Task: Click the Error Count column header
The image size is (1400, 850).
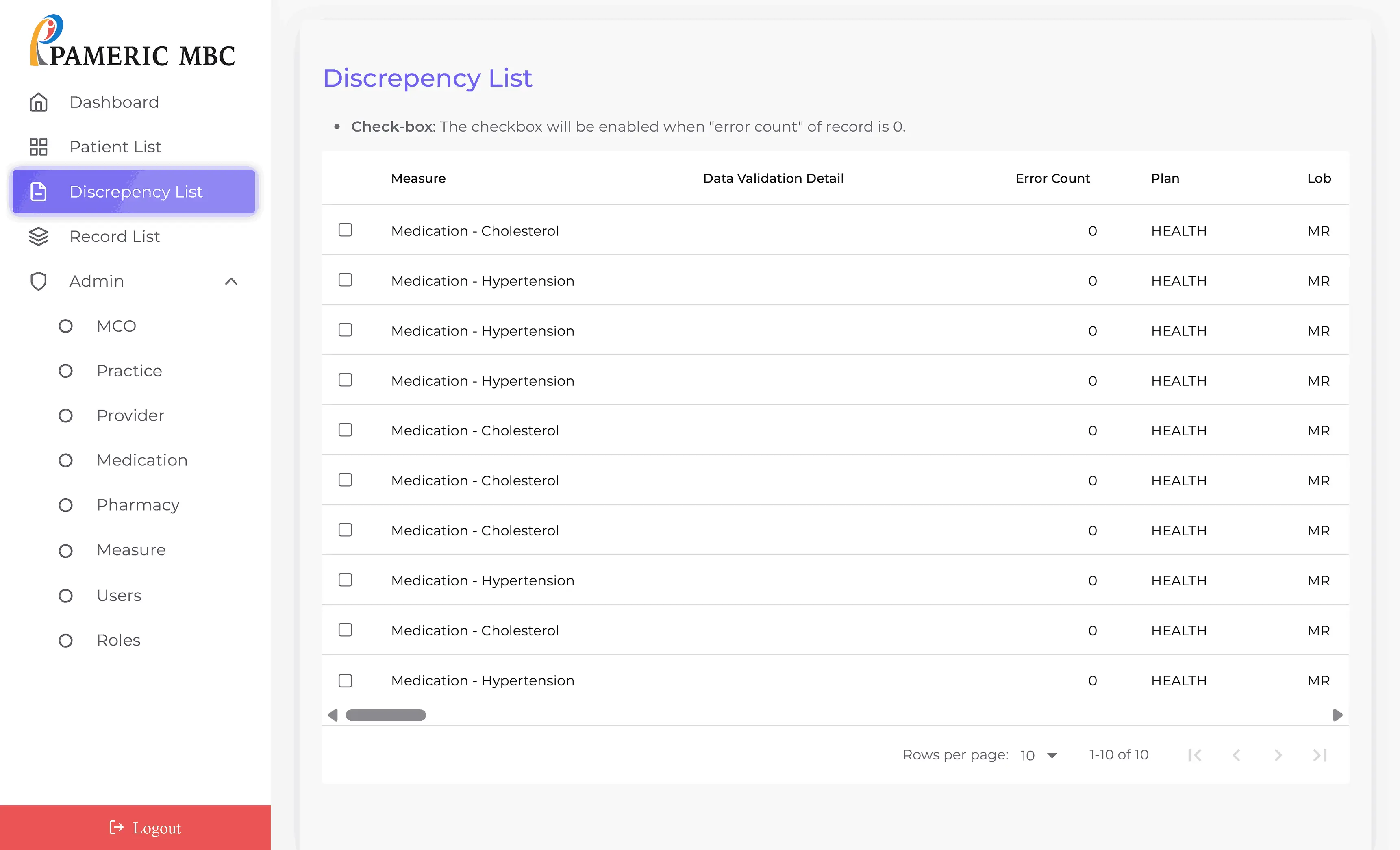Action: coord(1052,178)
